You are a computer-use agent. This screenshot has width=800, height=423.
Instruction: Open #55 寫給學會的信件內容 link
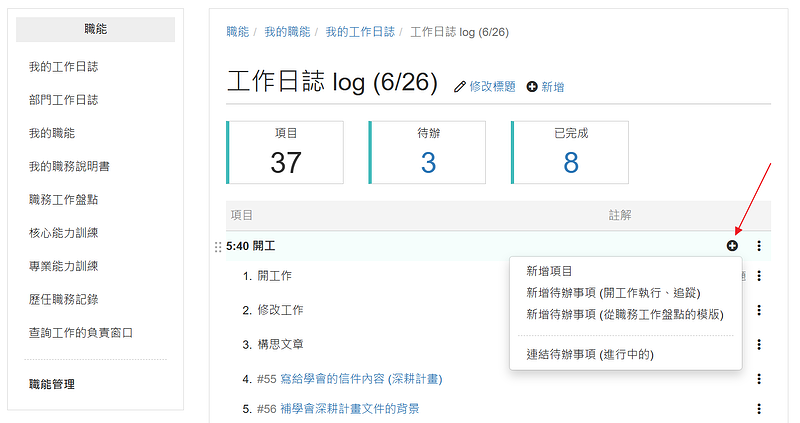click(x=349, y=379)
